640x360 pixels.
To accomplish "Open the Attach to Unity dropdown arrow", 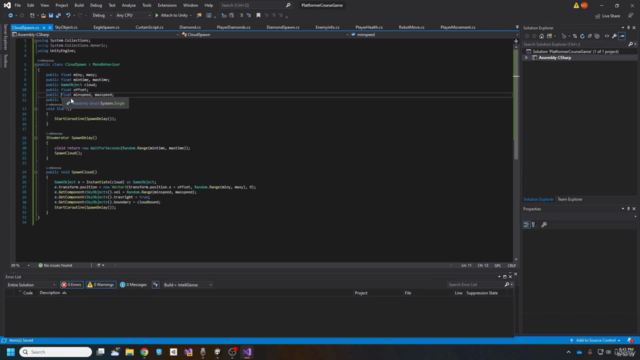I will tap(191, 16).
